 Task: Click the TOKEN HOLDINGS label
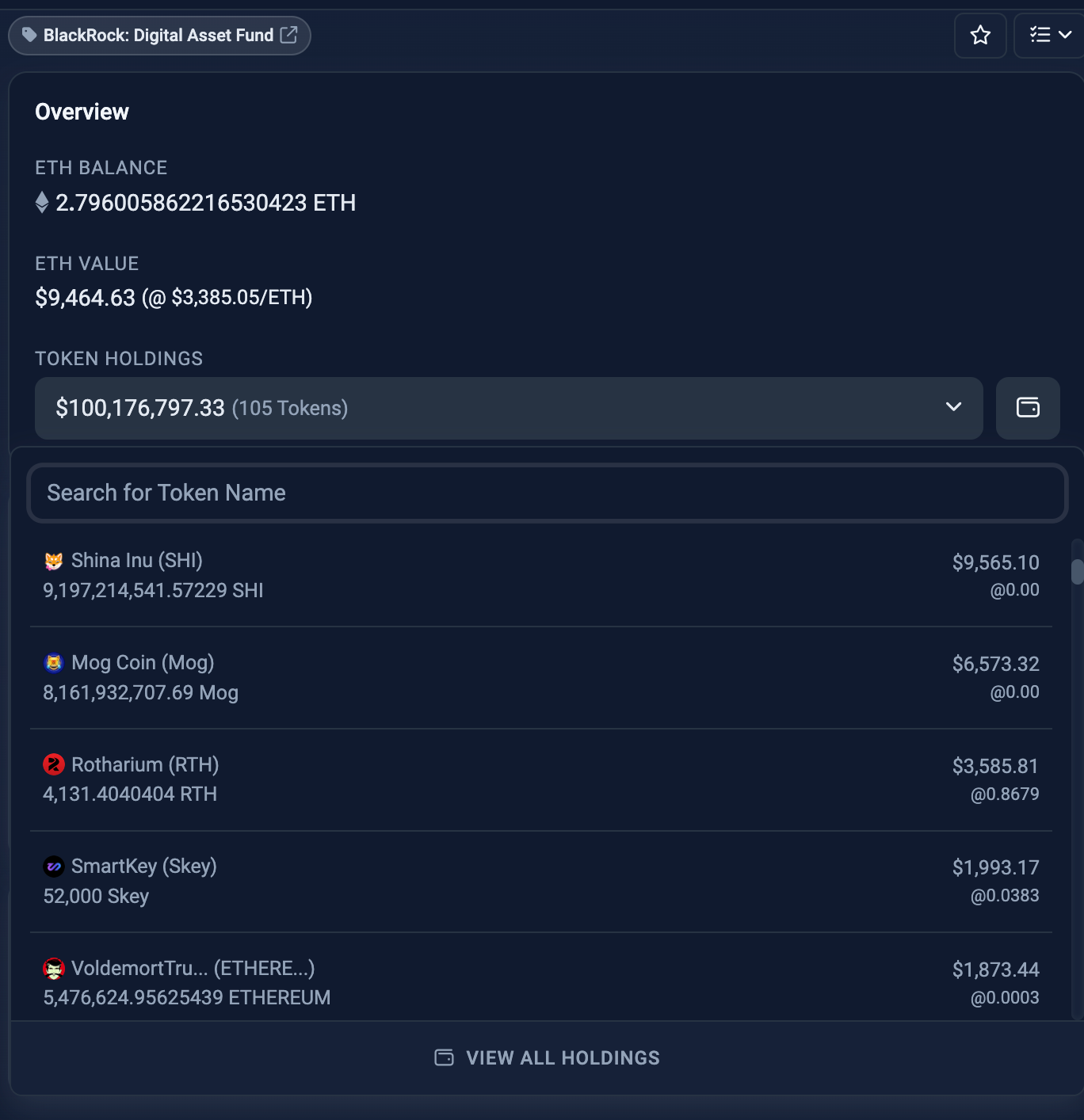[119, 359]
